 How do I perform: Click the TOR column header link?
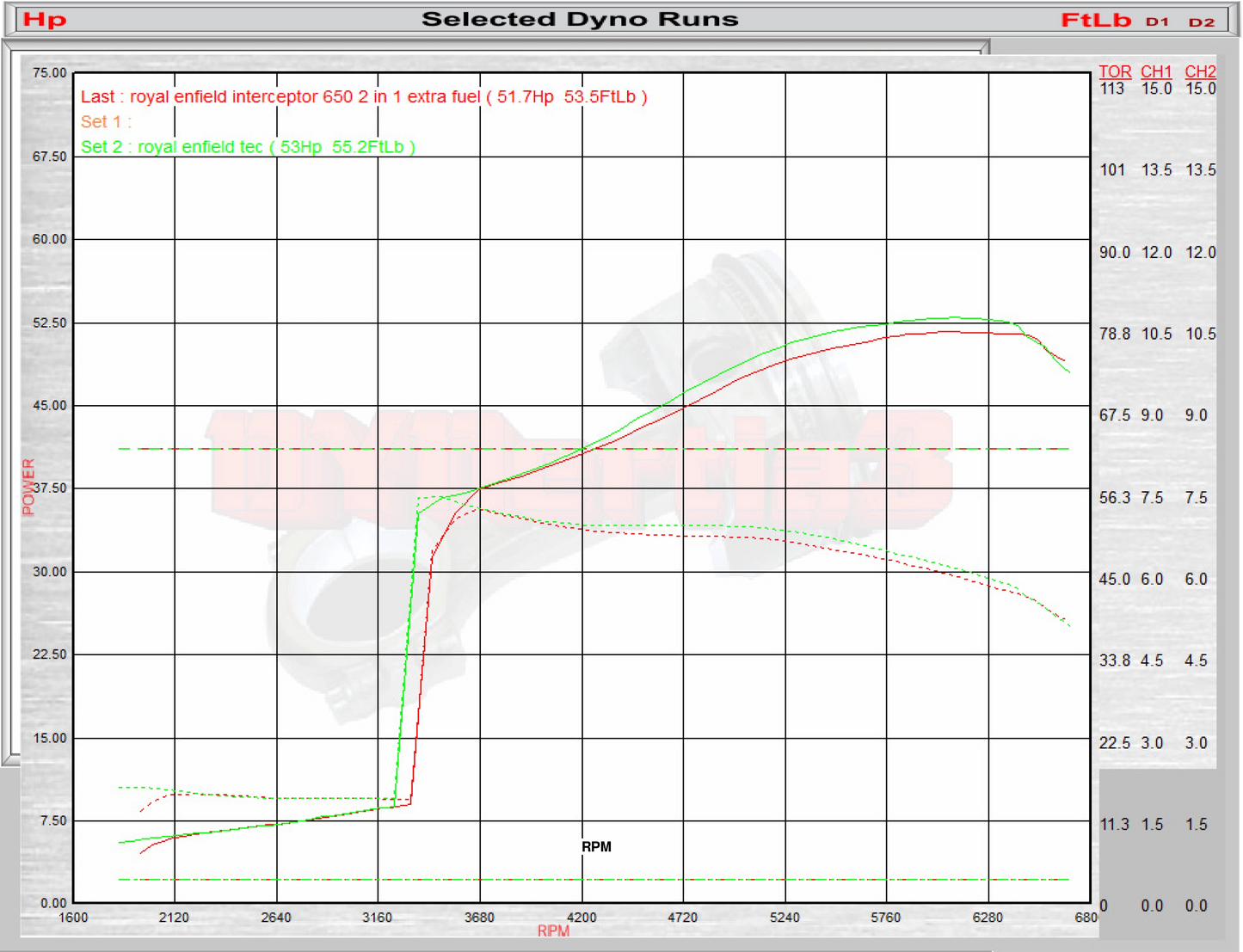[1115, 72]
